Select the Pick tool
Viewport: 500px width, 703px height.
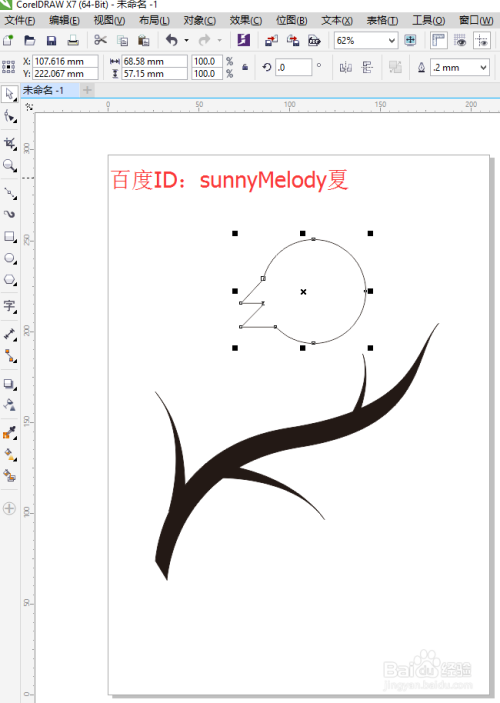coord(9,94)
